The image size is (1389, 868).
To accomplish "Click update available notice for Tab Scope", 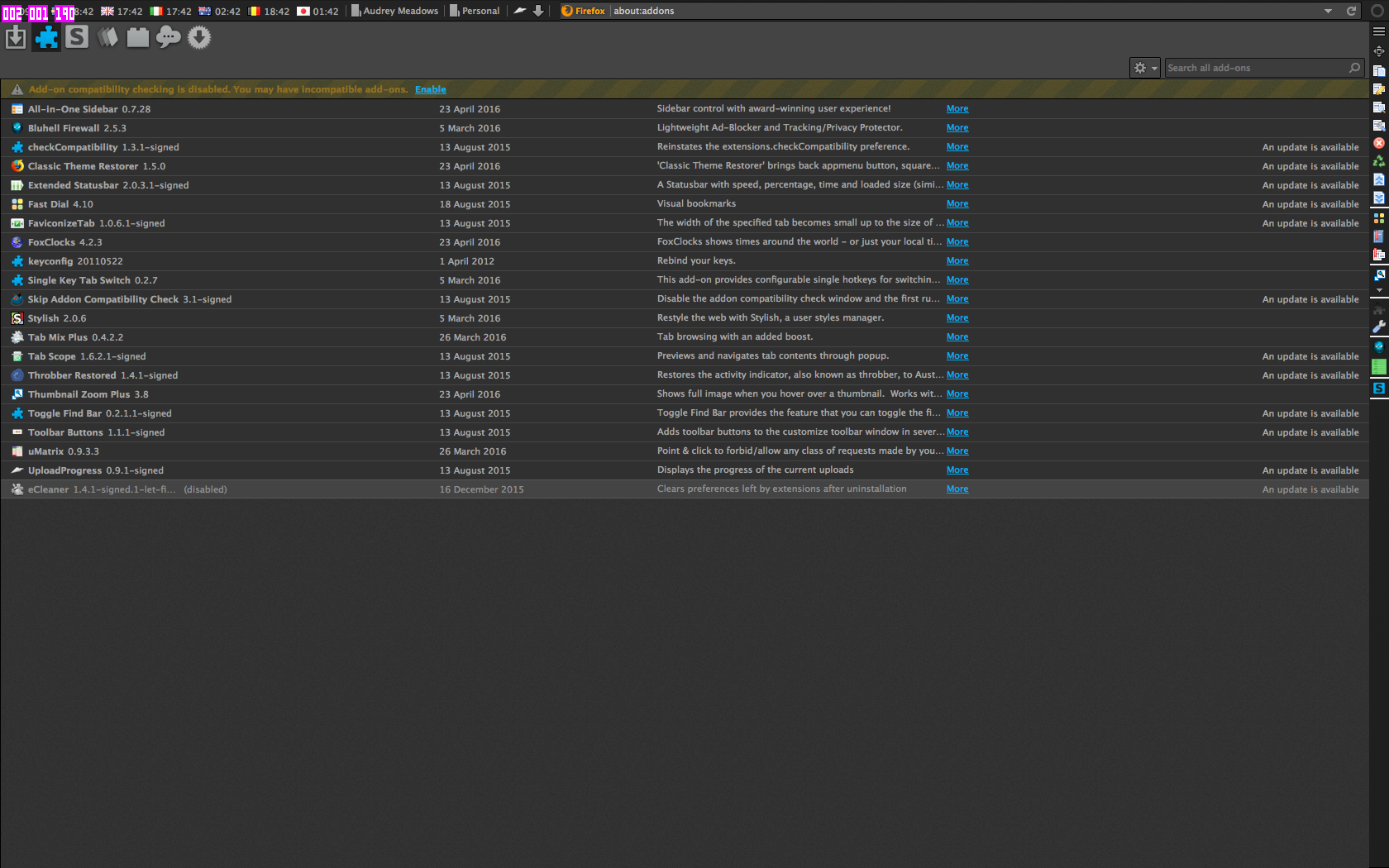I will (x=1310, y=356).
